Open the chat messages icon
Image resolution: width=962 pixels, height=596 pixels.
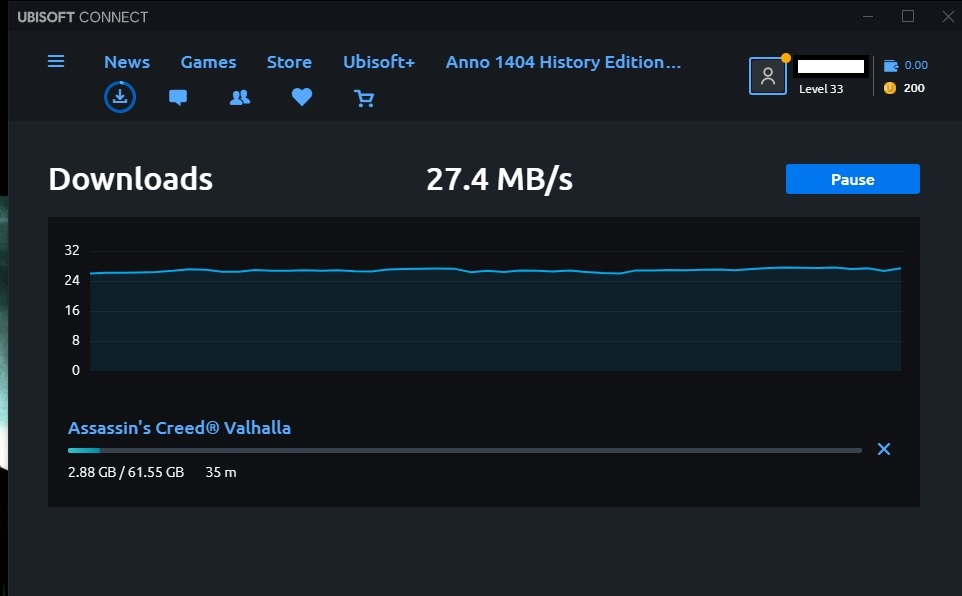(178, 98)
